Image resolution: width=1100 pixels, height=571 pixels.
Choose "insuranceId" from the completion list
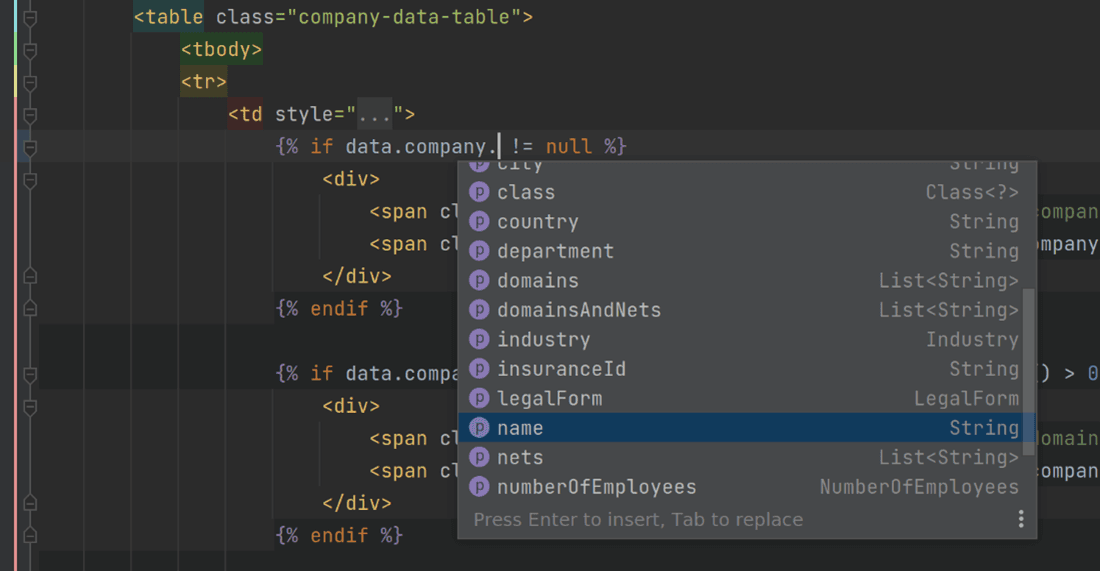[561, 369]
